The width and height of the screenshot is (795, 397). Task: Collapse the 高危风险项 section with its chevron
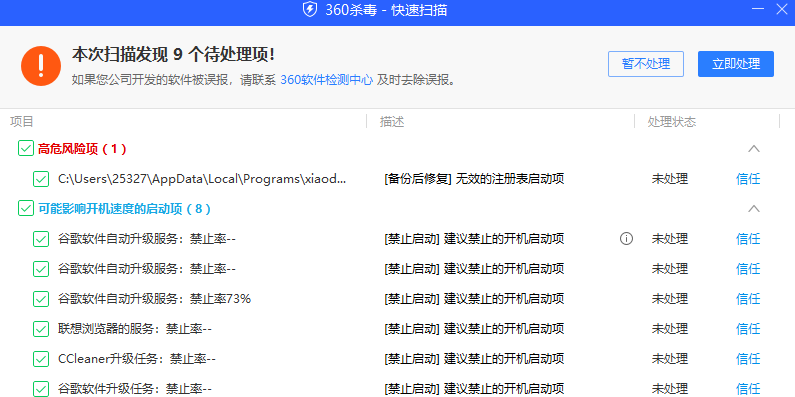754,149
